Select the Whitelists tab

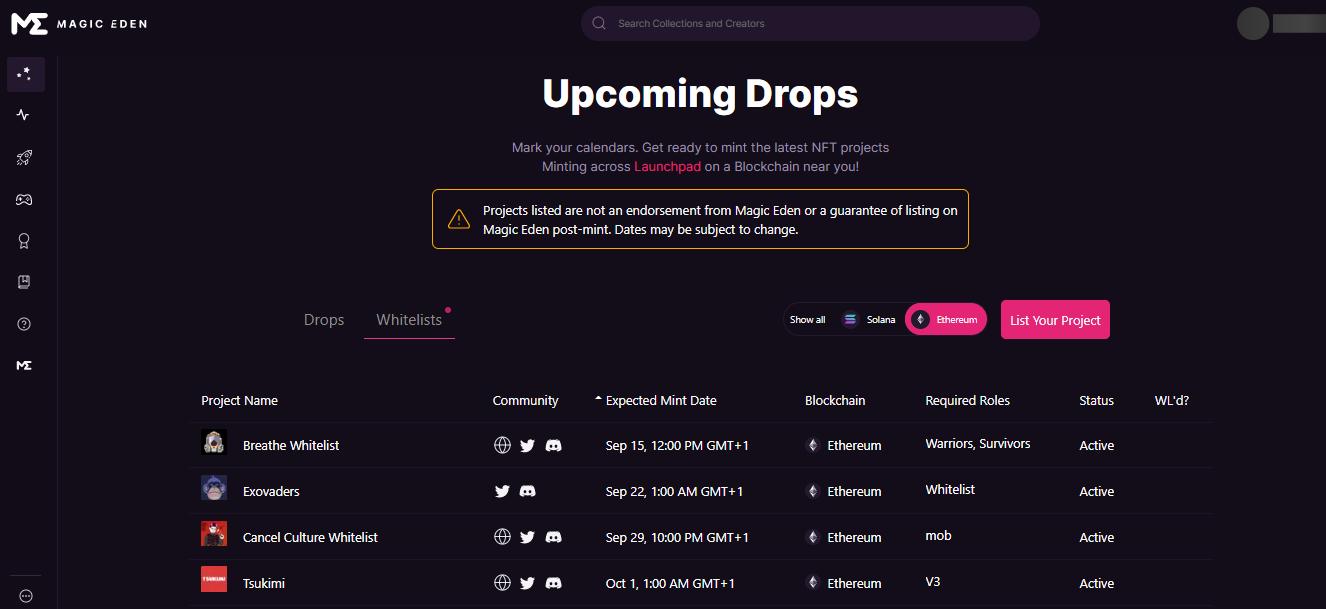[409, 320]
